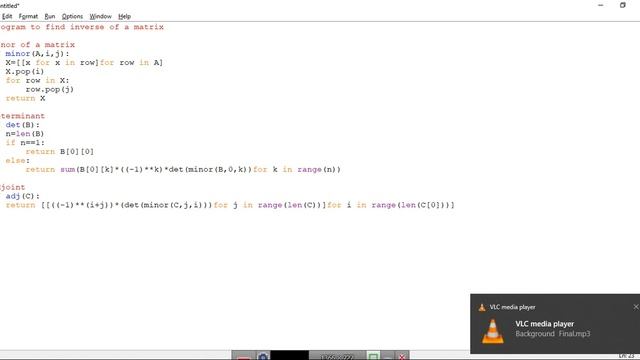Click the 'joint' comment line
640x360 pixels.
tap(13, 187)
